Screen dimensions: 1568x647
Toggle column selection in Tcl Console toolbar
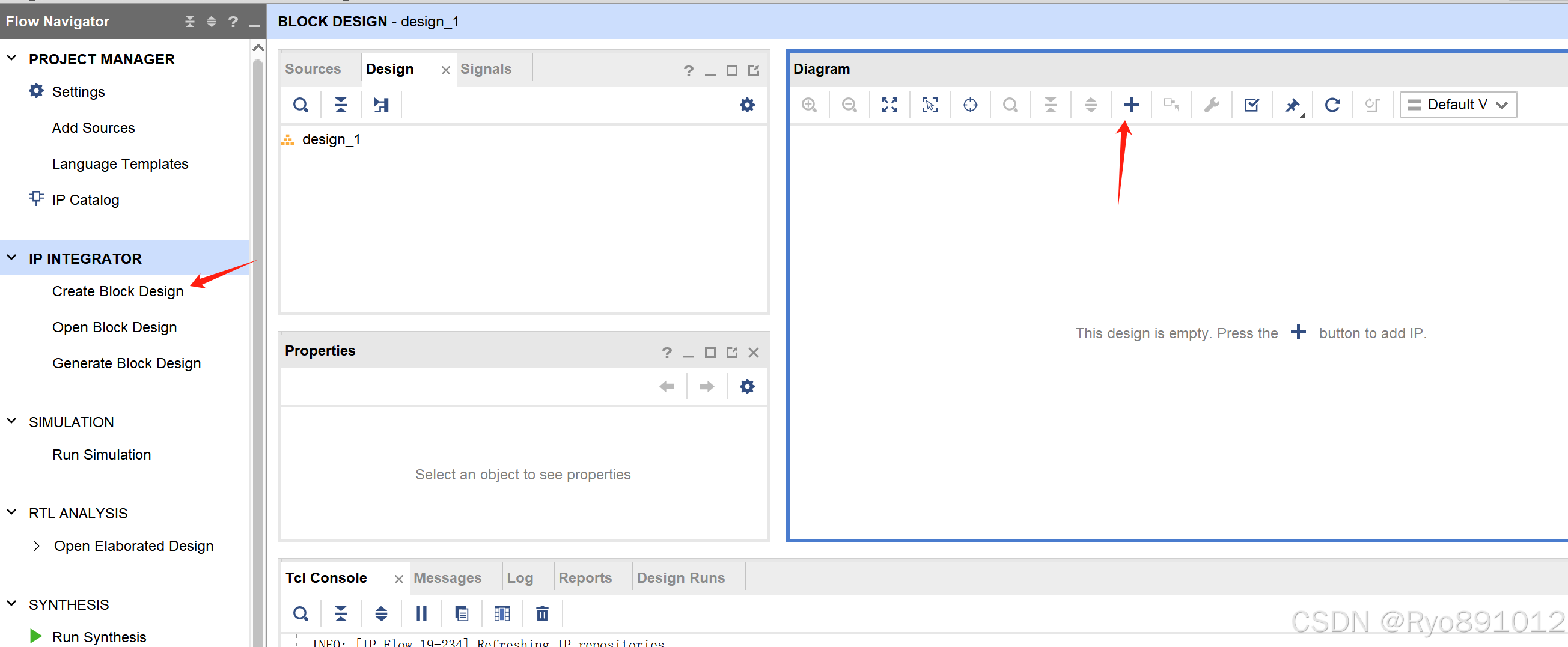click(502, 613)
